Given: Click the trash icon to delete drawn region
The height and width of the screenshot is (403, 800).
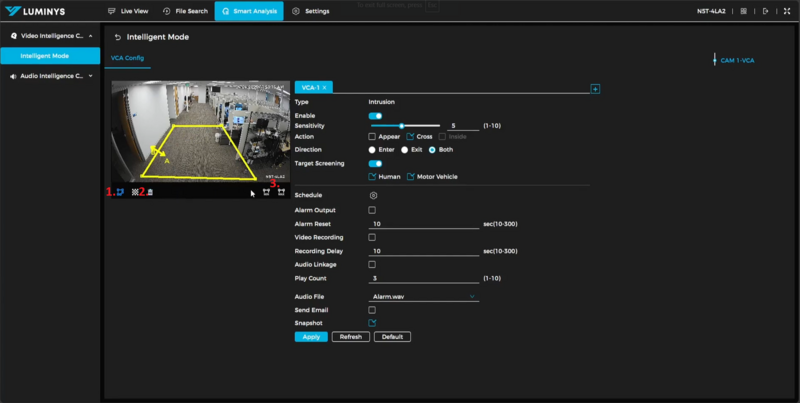Looking at the screenshot, I should point(150,191).
